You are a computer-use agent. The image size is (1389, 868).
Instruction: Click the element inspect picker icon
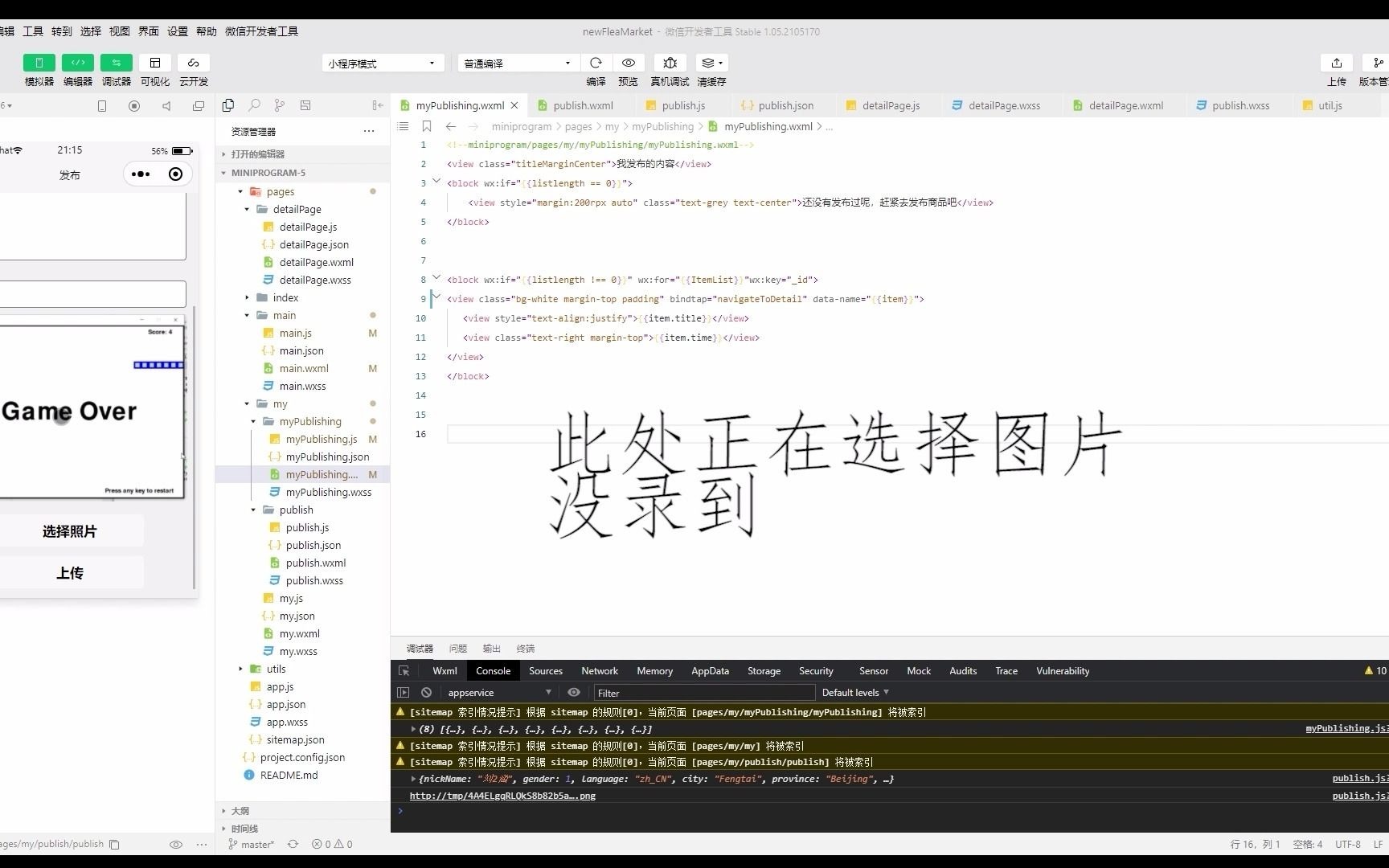[x=404, y=671]
